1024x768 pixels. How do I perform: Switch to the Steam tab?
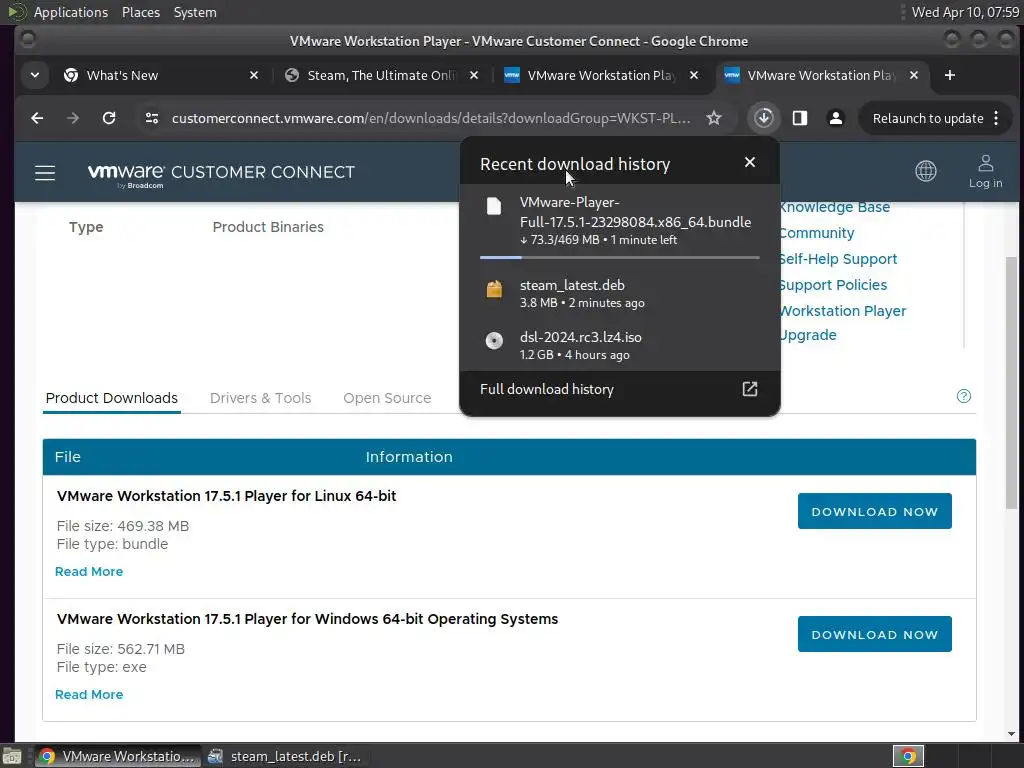pos(382,75)
